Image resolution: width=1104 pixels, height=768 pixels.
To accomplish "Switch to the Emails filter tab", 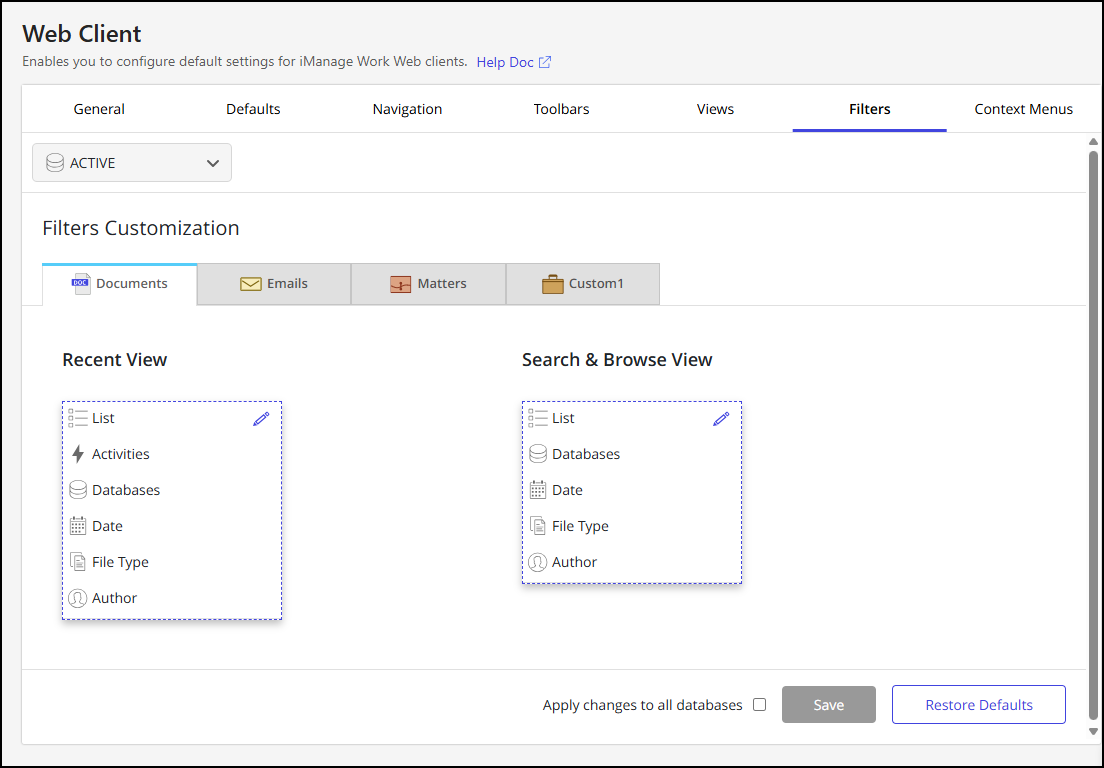I will tap(274, 284).
